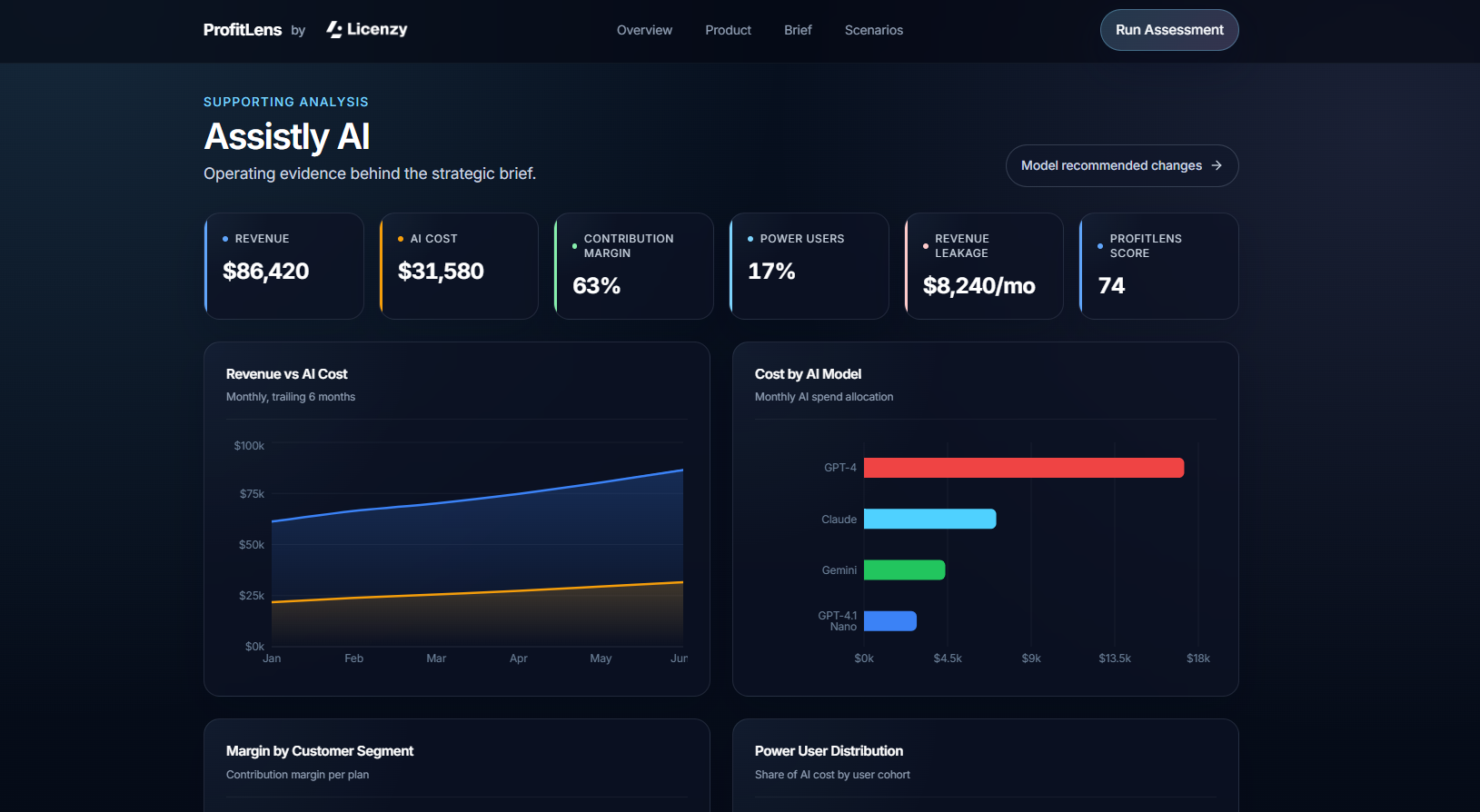The width and height of the screenshot is (1480, 812).
Task: Click the Revenue vs AI Cost title
Action: pyautogui.click(x=286, y=374)
